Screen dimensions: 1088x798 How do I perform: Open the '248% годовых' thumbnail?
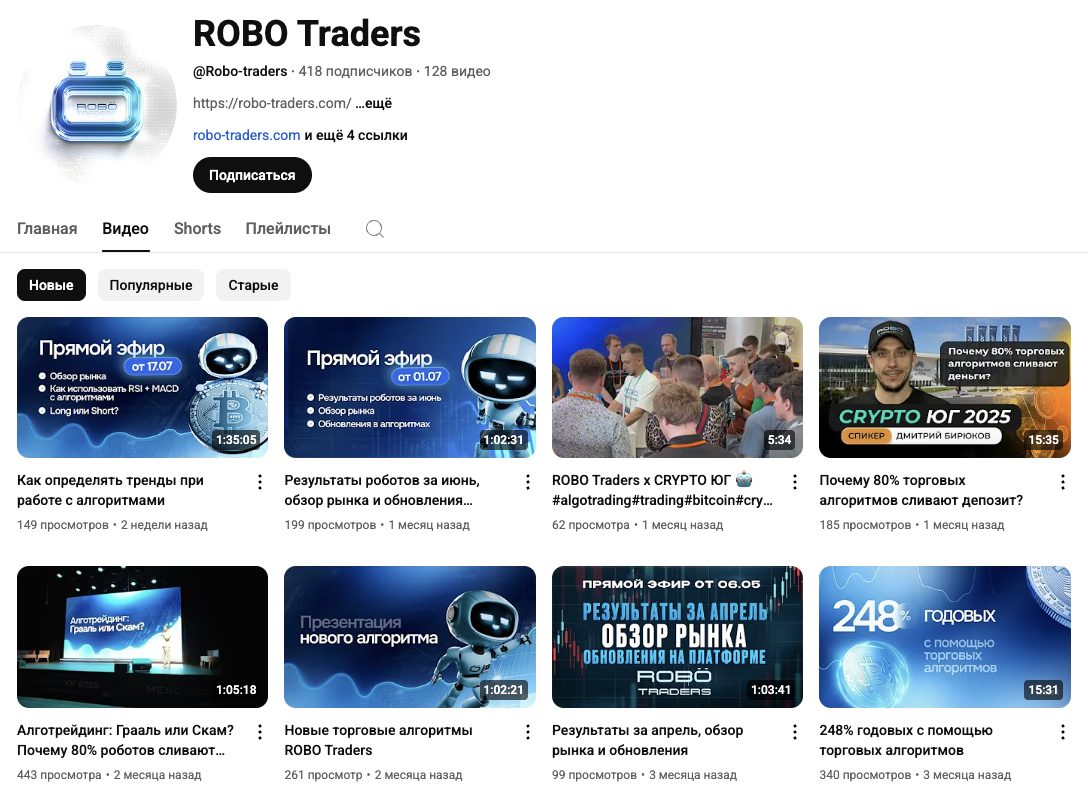click(944, 637)
